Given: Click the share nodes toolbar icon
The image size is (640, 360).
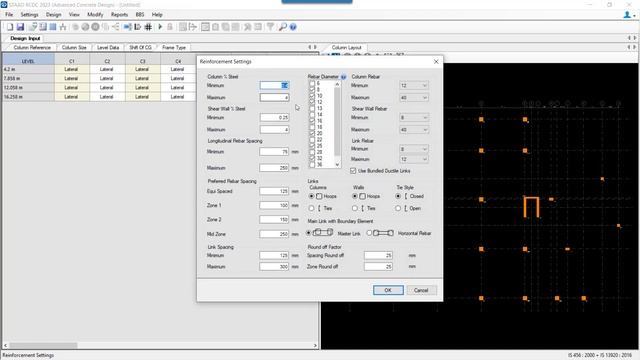Looking at the screenshot, I should (116, 27).
